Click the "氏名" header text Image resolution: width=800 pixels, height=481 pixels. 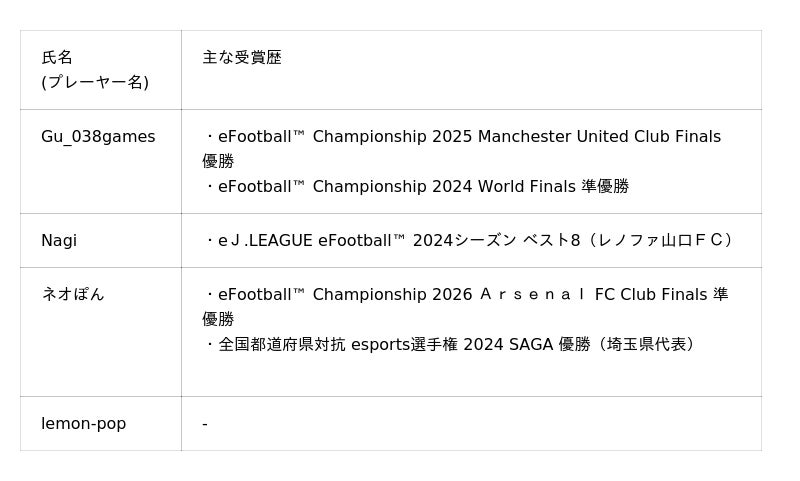pos(57,58)
